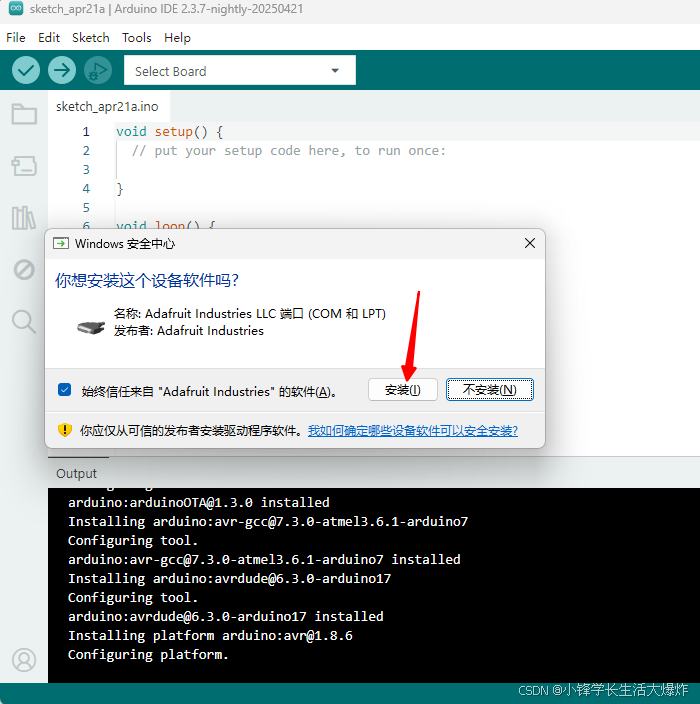The width and height of the screenshot is (700, 704).
Task: Start debugging with the debug icon
Action: click(x=98, y=70)
